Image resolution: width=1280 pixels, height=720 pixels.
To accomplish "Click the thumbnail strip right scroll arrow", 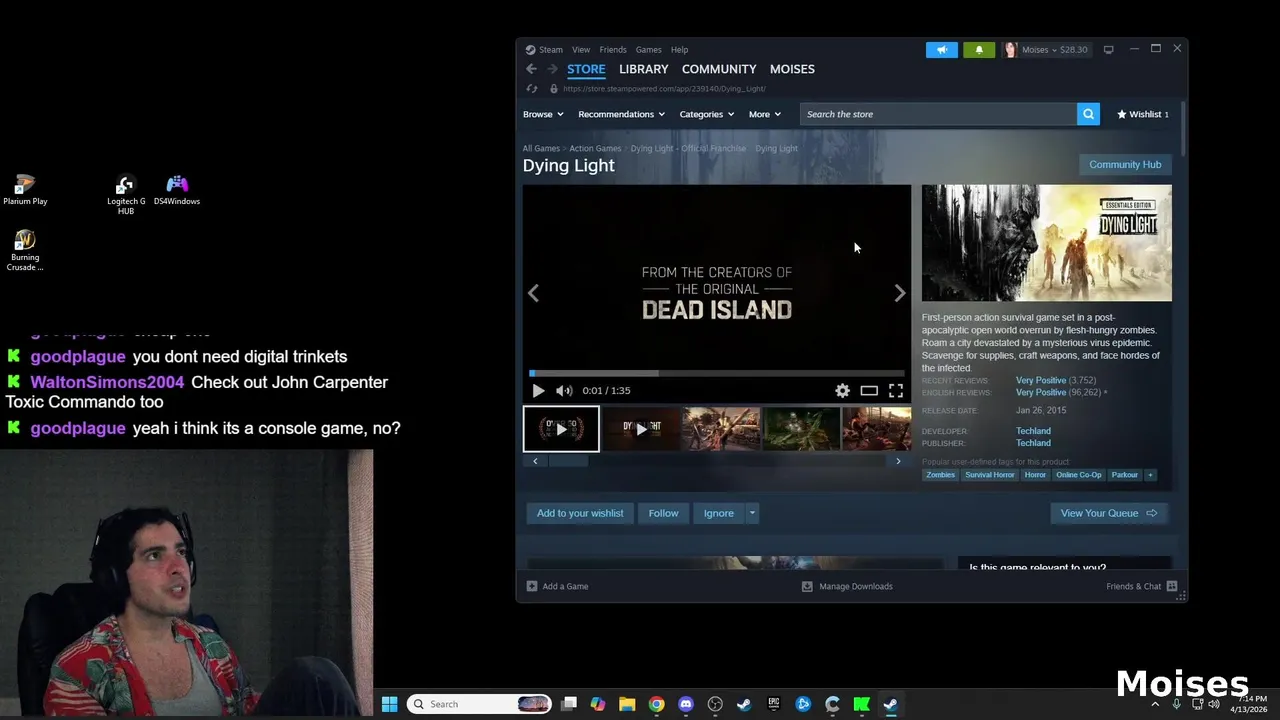I will (898, 461).
